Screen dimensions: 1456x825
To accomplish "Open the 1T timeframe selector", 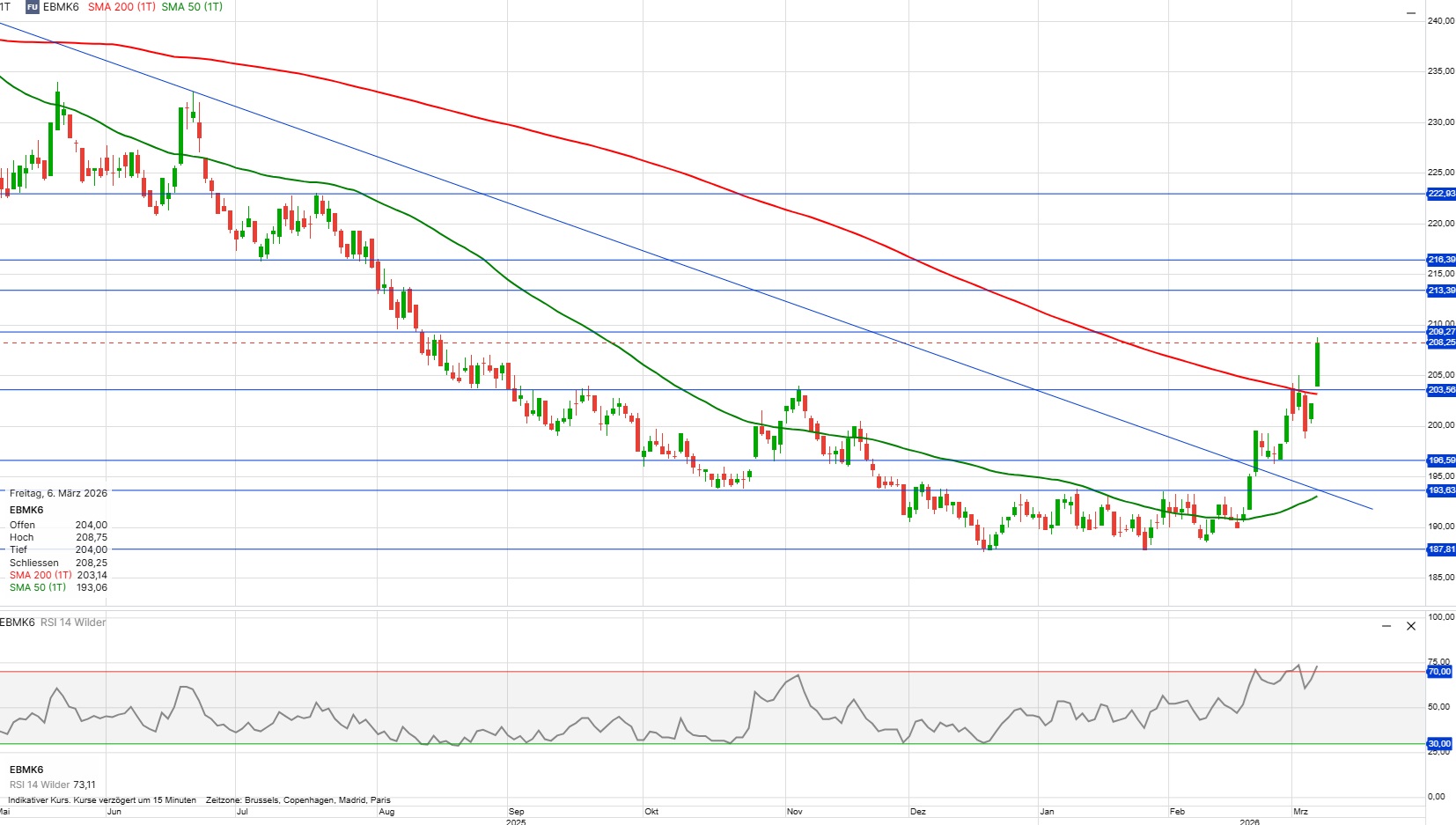I will (x=5, y=7).
